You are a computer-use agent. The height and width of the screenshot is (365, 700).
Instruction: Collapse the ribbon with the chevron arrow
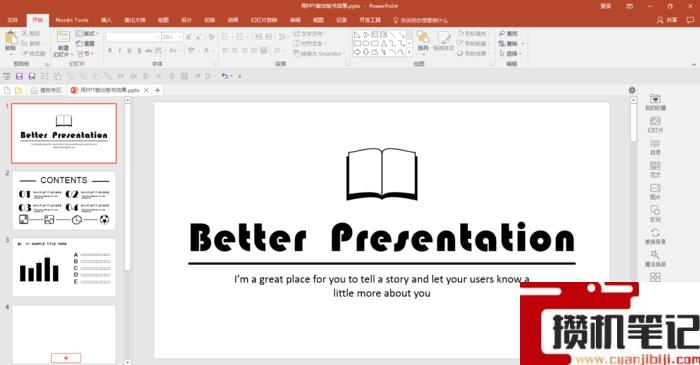693,65
